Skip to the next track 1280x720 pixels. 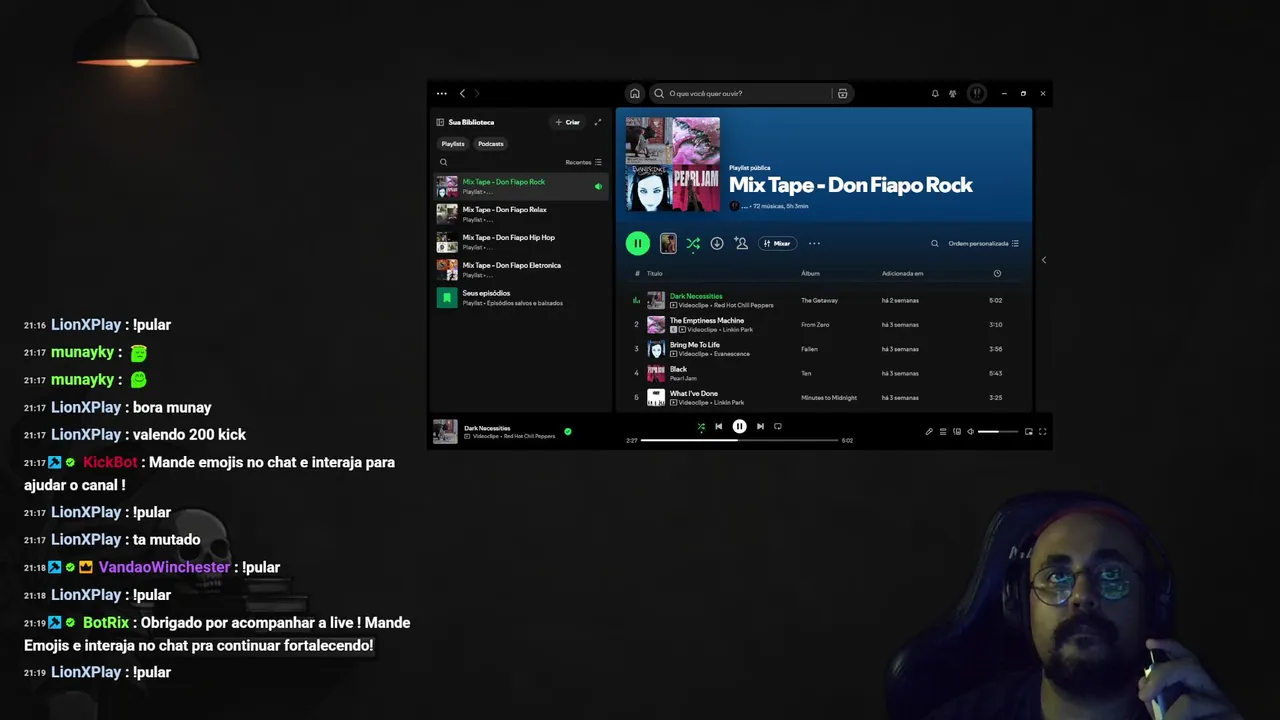point(760,426)
